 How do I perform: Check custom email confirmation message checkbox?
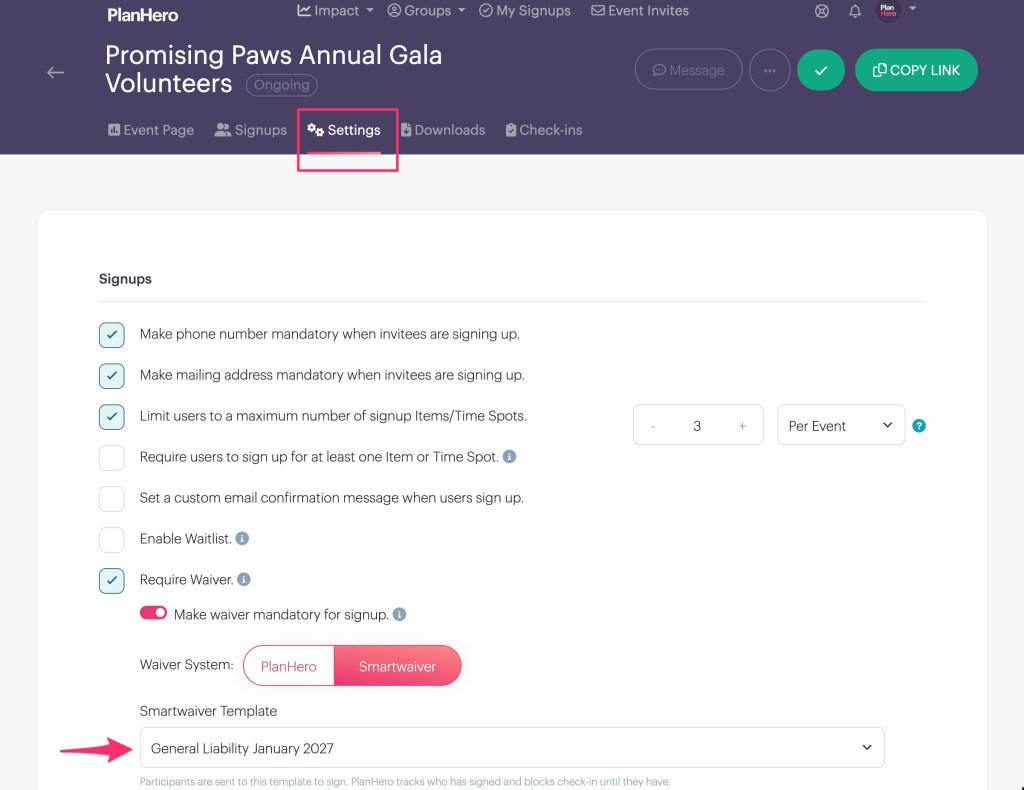tap(112, 499)
